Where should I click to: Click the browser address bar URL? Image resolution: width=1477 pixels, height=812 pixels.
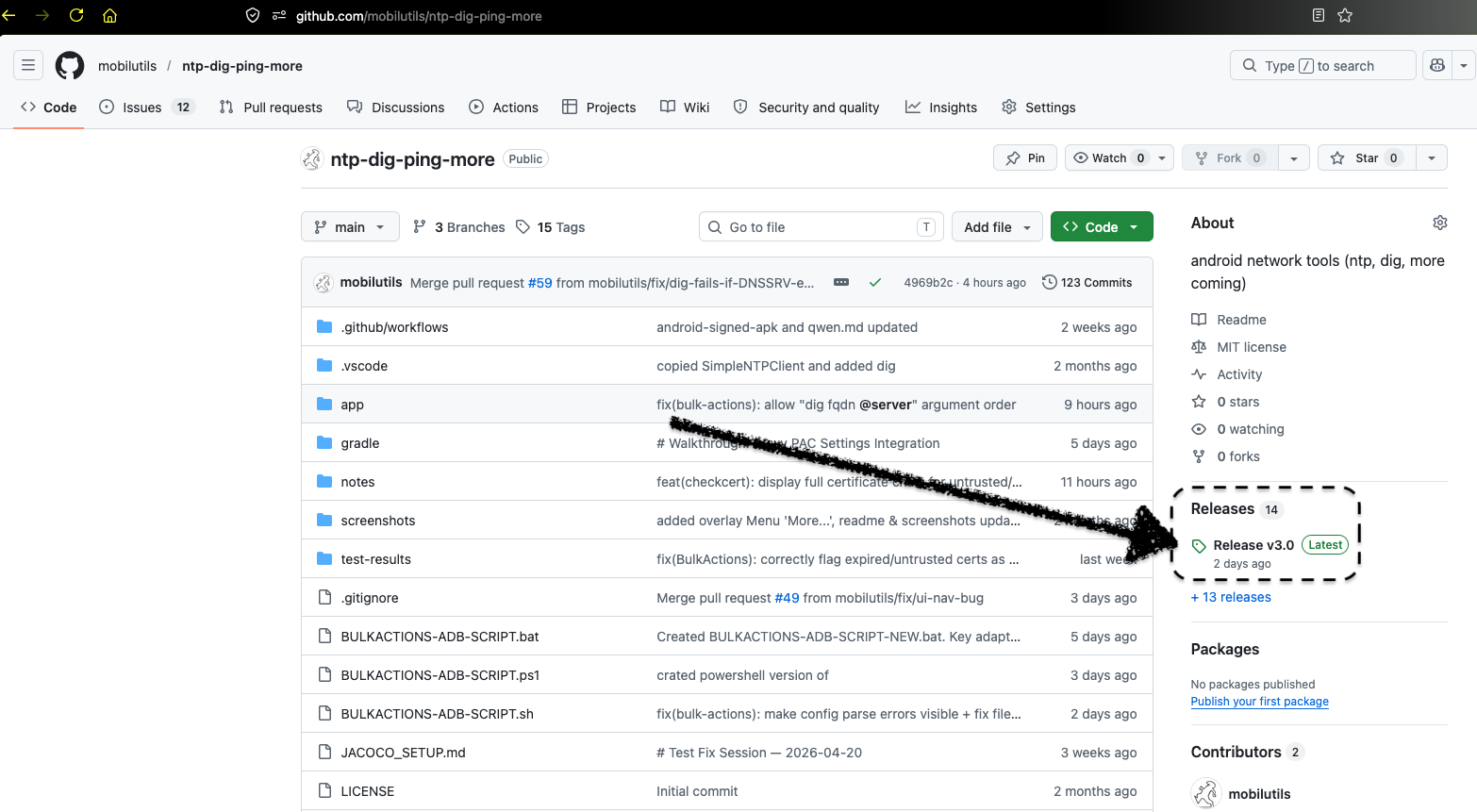click(x=419, y=16)
